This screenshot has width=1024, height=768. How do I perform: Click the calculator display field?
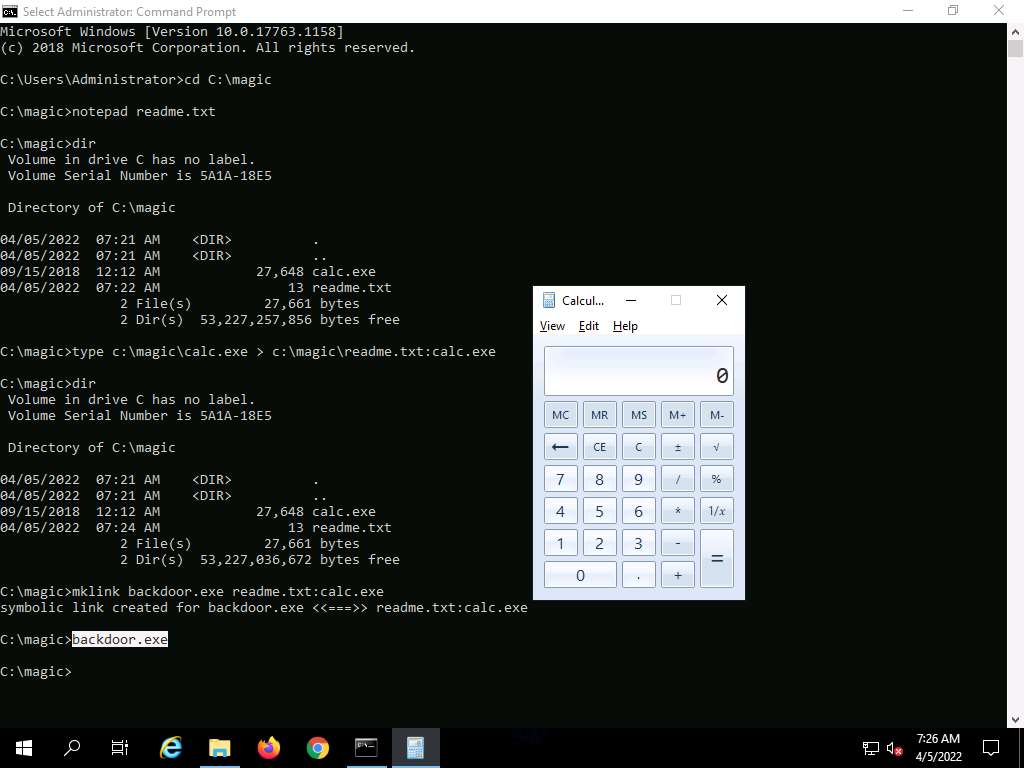coord(638,371)
